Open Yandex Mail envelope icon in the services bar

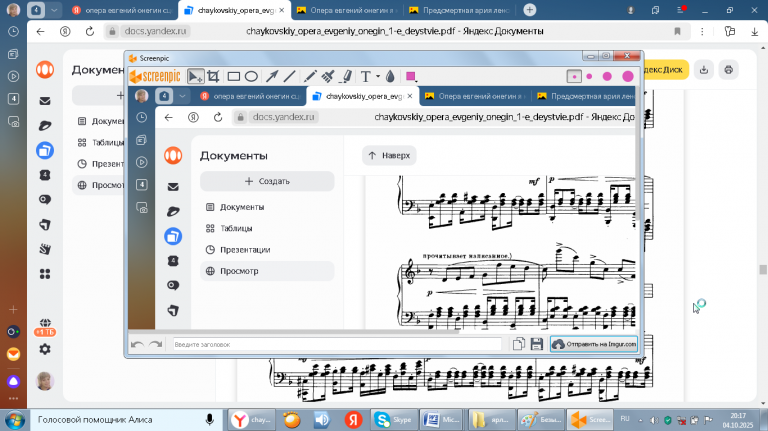pos(45,101)
